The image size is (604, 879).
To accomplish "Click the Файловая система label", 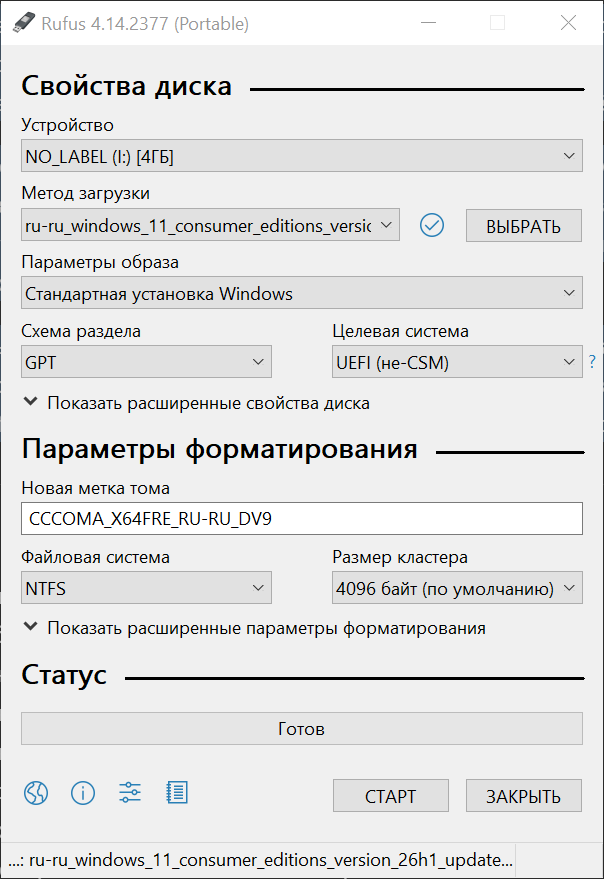I will (x=95, y=557).
